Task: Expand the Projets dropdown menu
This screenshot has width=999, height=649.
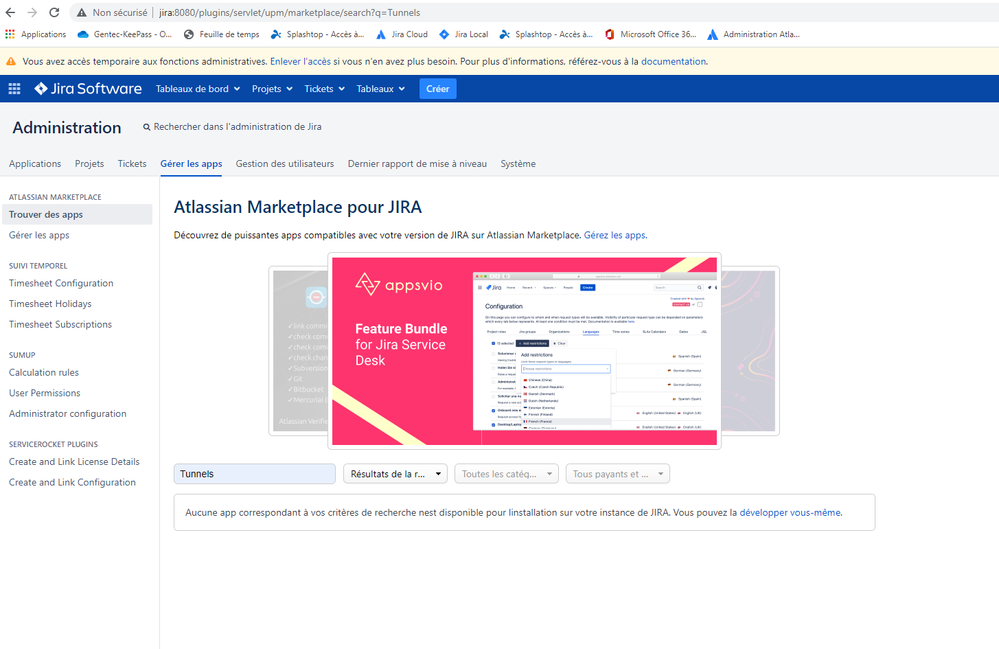Action: coord(272,89)
